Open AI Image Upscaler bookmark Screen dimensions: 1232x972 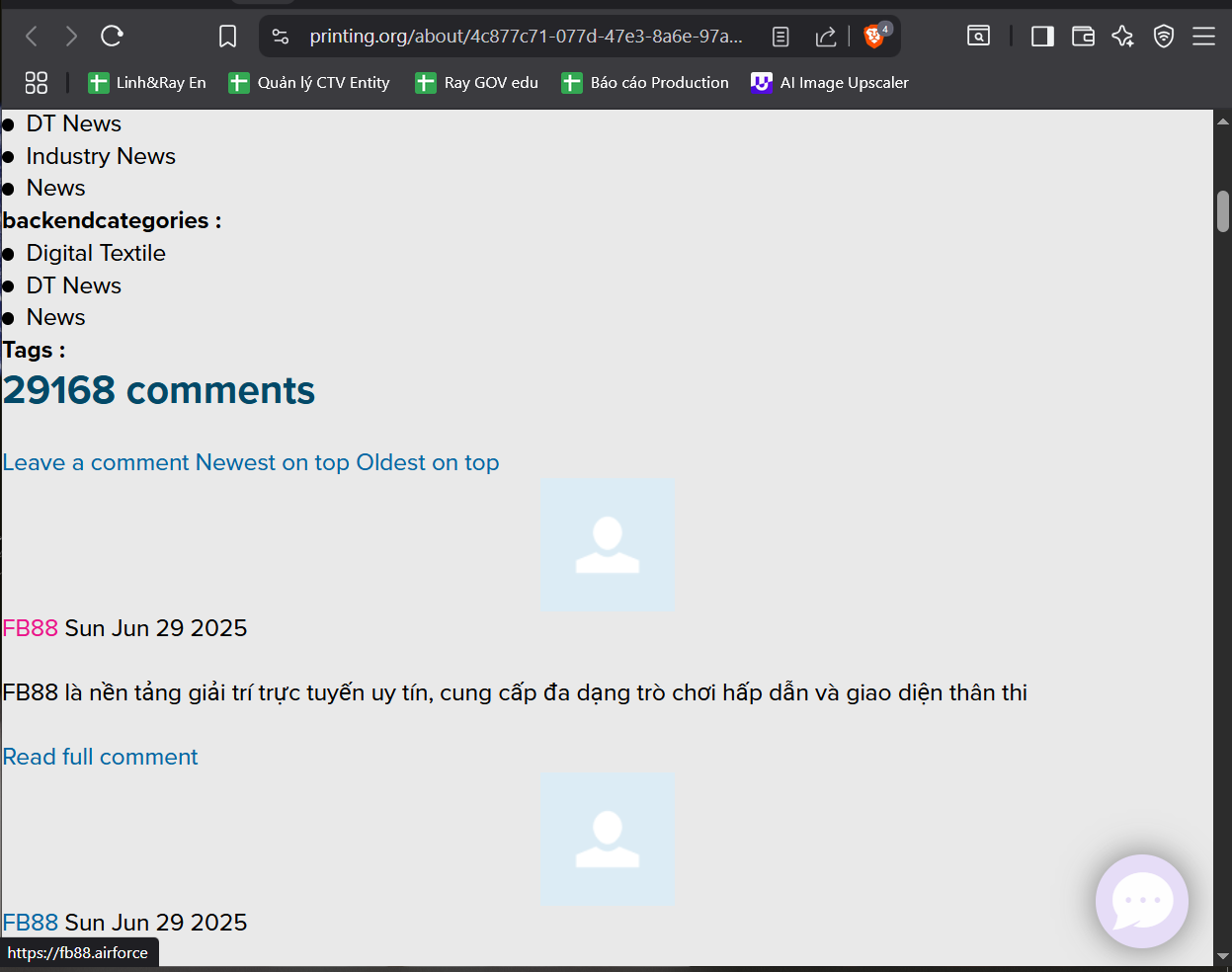point(830,83)
